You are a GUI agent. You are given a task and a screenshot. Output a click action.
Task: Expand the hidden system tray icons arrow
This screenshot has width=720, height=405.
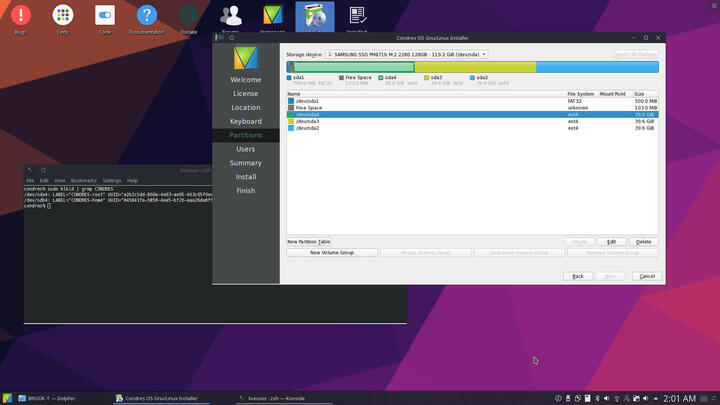(x=656, y=398)
